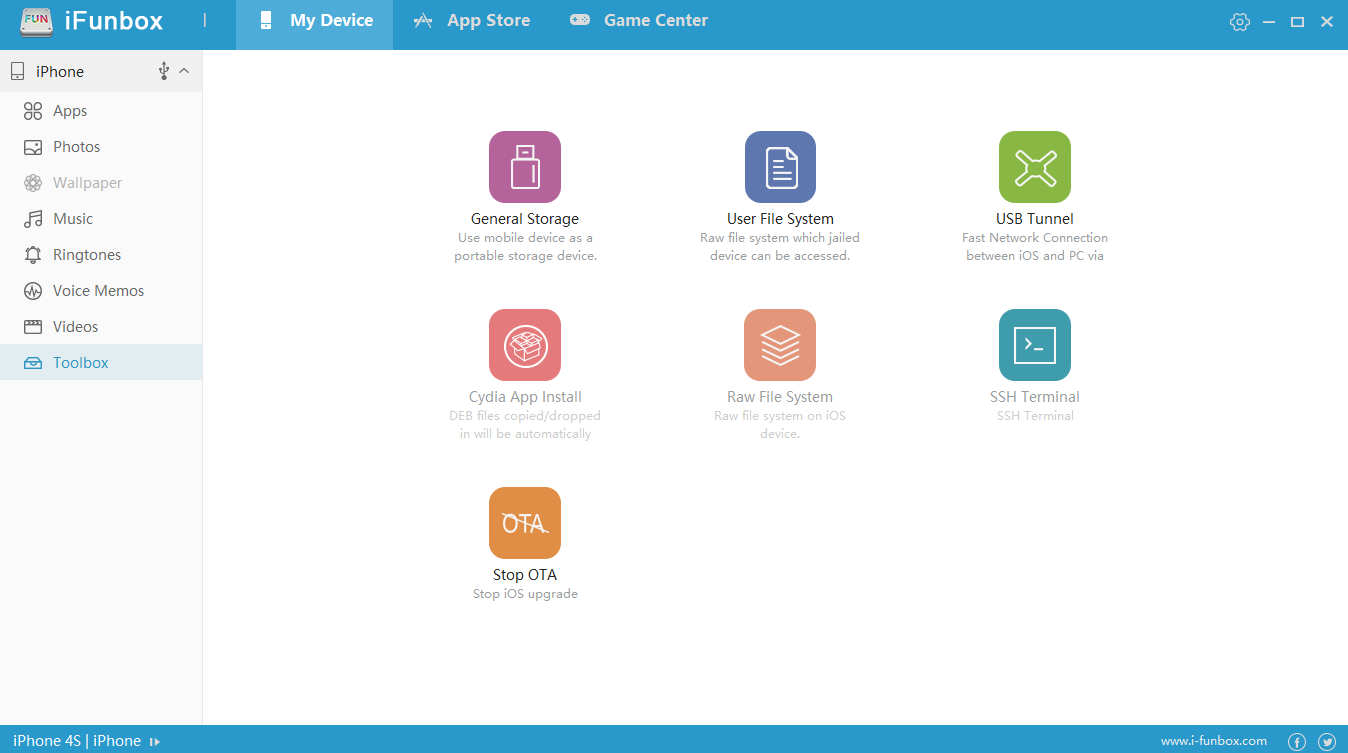The height and width of the screenshot is (753, 1348).
Task: Open the Raw File System icon
Action: pos(780,345)
